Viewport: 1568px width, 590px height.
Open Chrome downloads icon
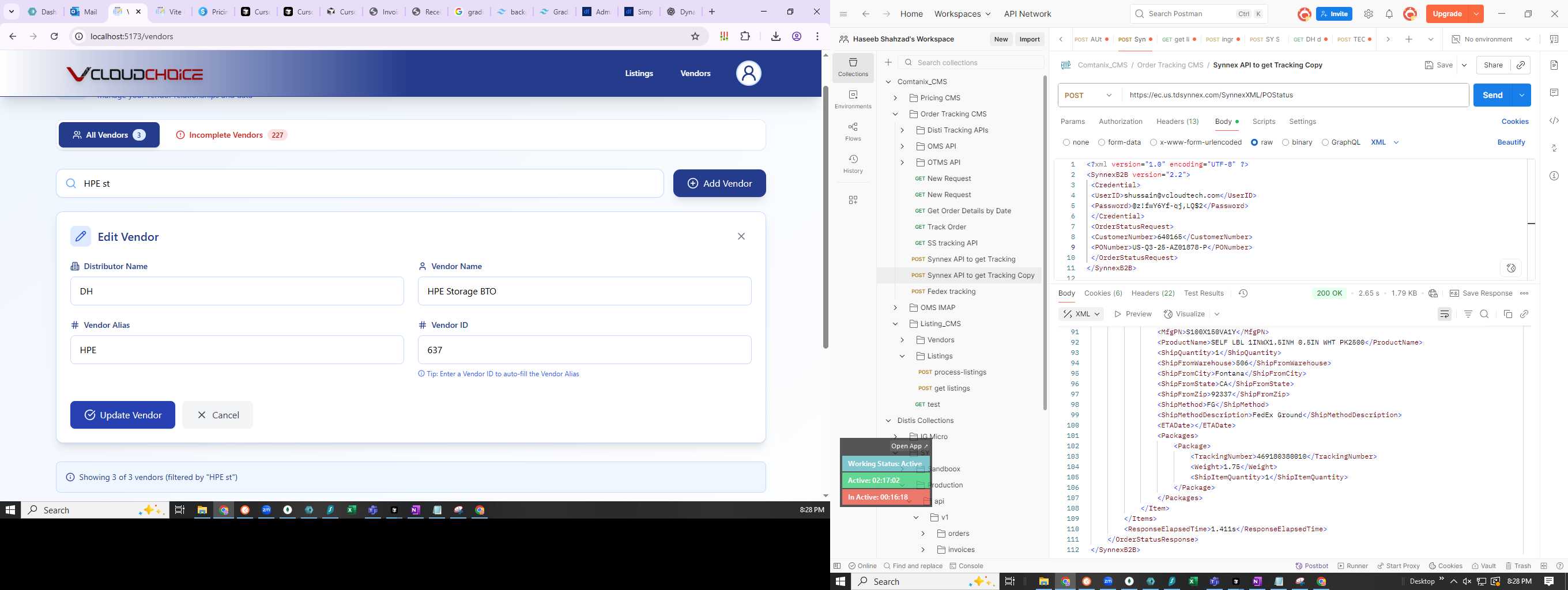point(775,36)
